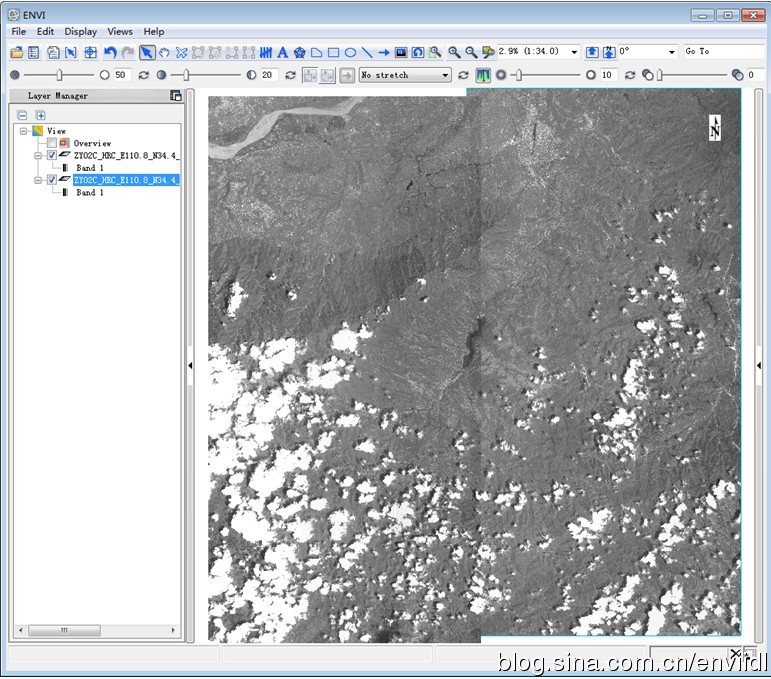This screenshot has height=679, width=771.
Task: Open the zoom percentage dropdown
Action: (574, 52)
